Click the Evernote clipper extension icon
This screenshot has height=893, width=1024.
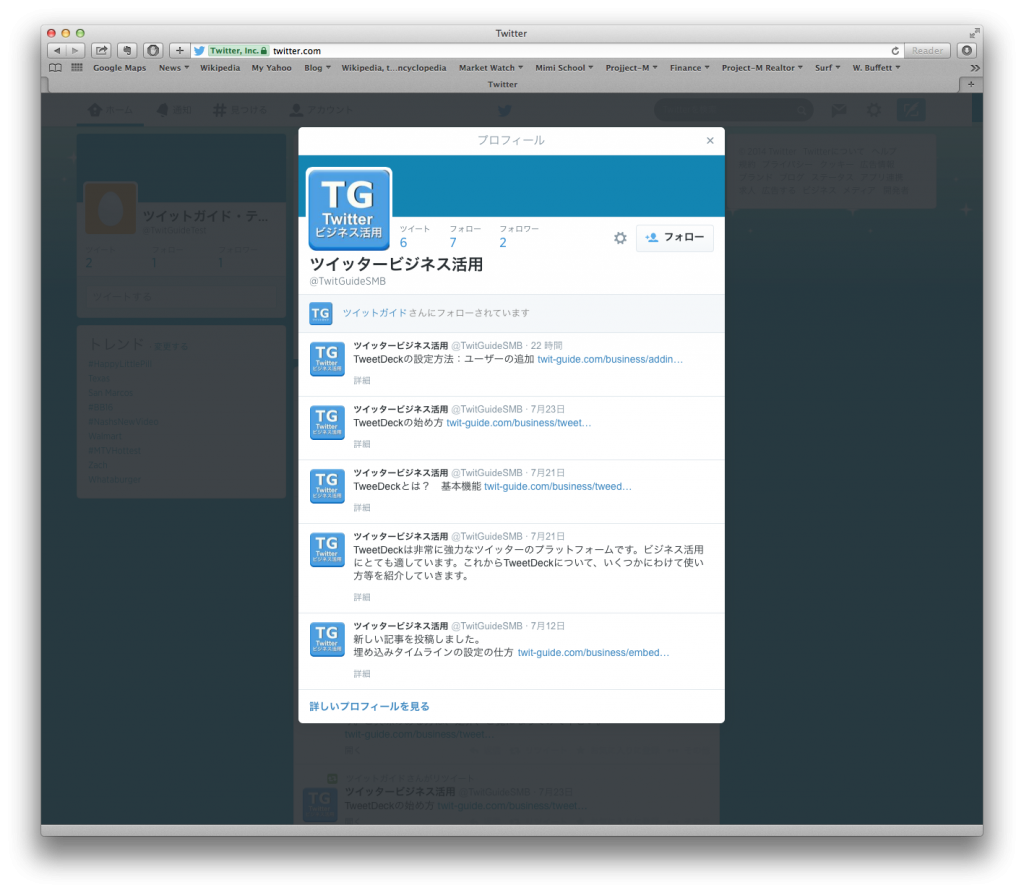coord(127,50)
